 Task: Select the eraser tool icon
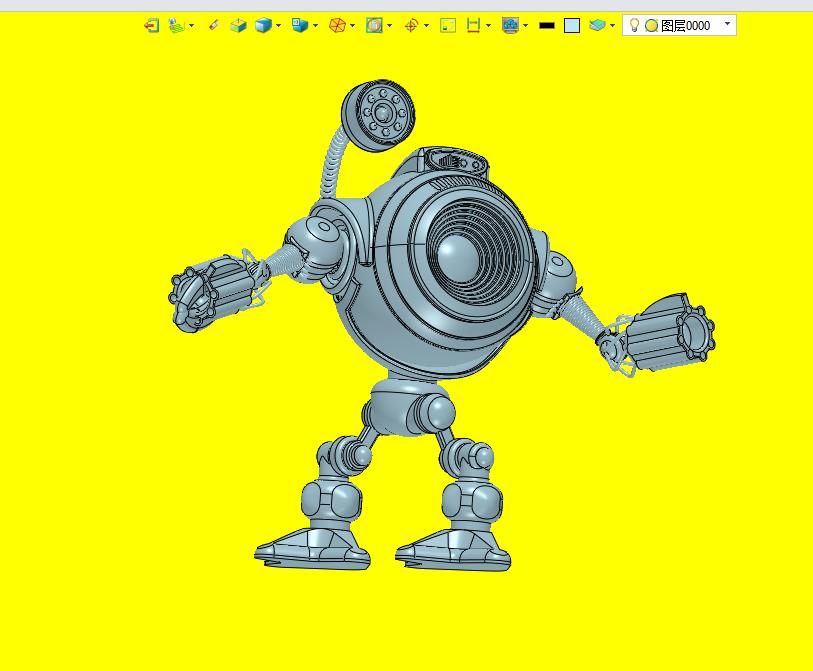pos(213,25)
